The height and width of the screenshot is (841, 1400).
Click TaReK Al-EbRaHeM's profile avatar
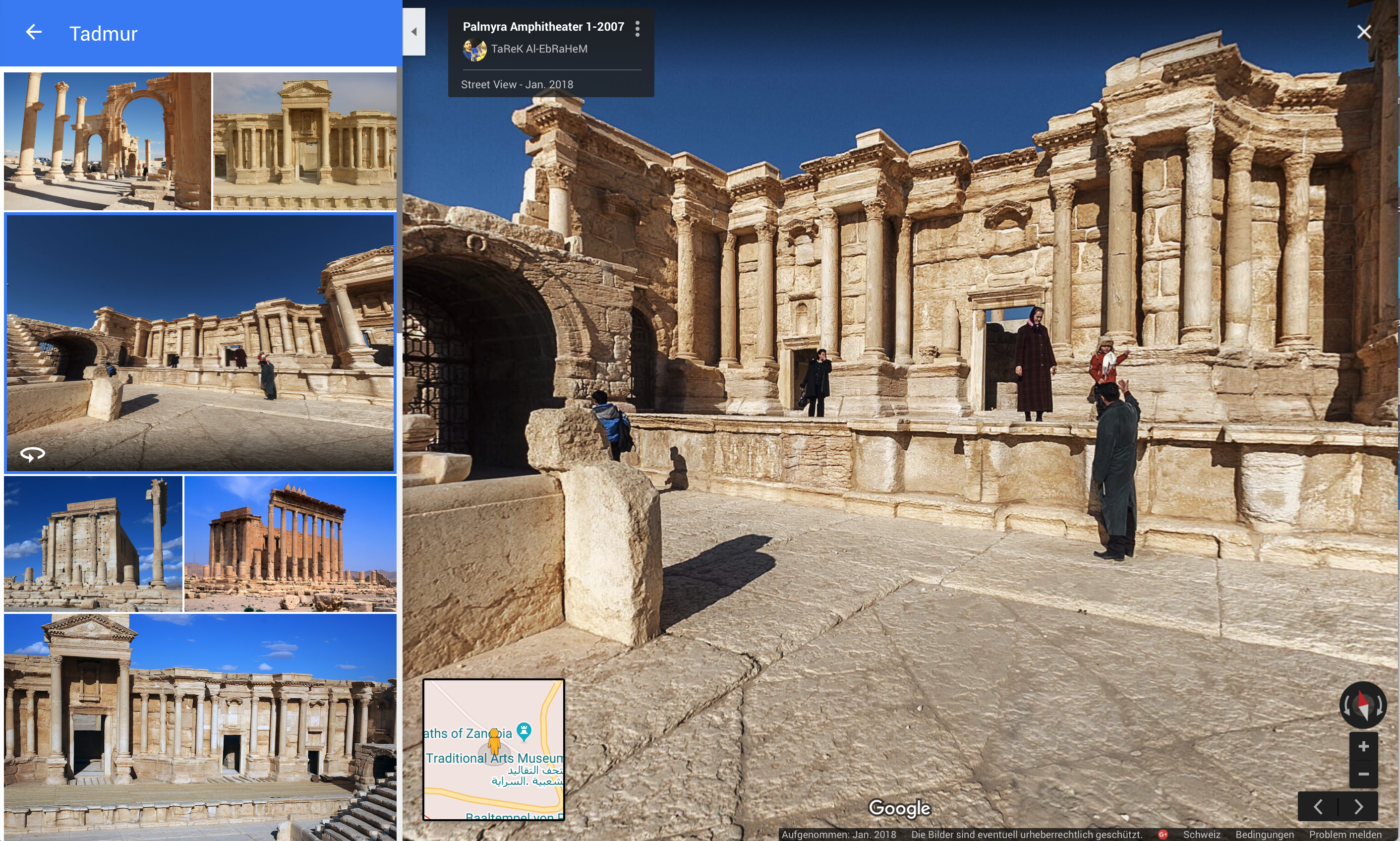(474, 49)
